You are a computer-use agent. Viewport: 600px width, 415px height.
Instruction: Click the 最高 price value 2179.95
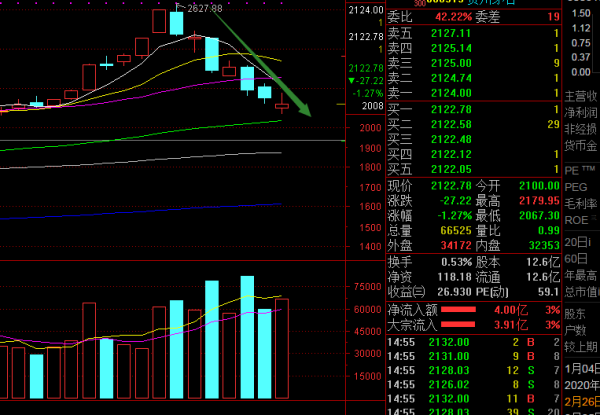534,200
